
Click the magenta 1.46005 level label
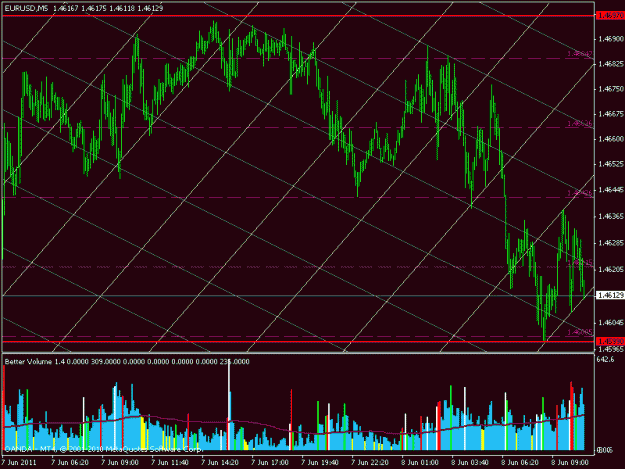tap(580, 332)
